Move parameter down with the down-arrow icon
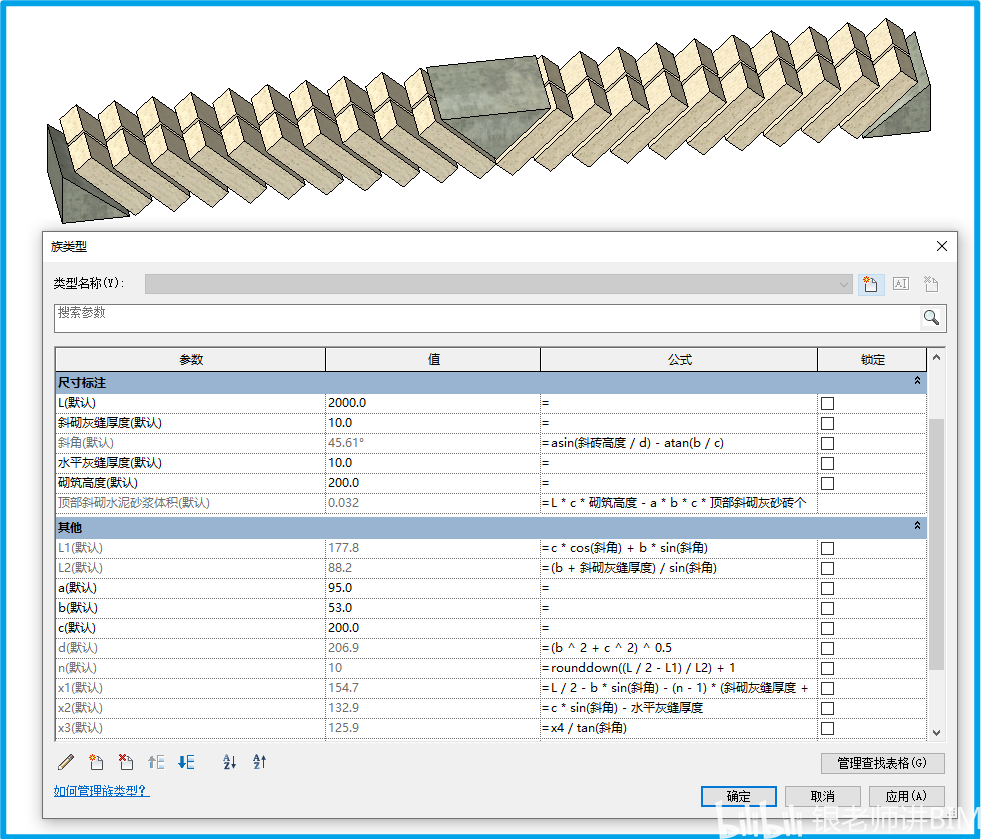 [x=186, y=763]
